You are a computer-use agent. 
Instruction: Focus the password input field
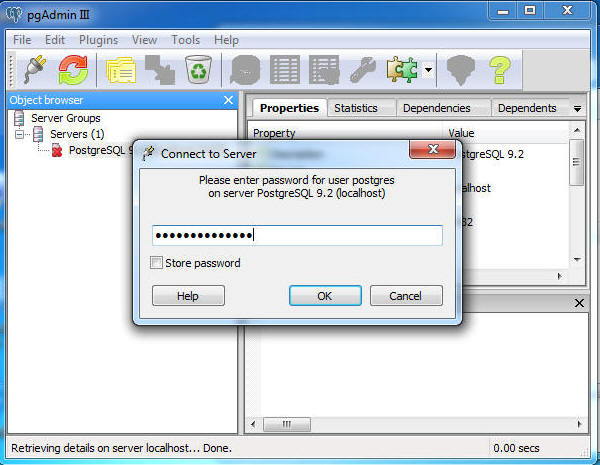297,235
